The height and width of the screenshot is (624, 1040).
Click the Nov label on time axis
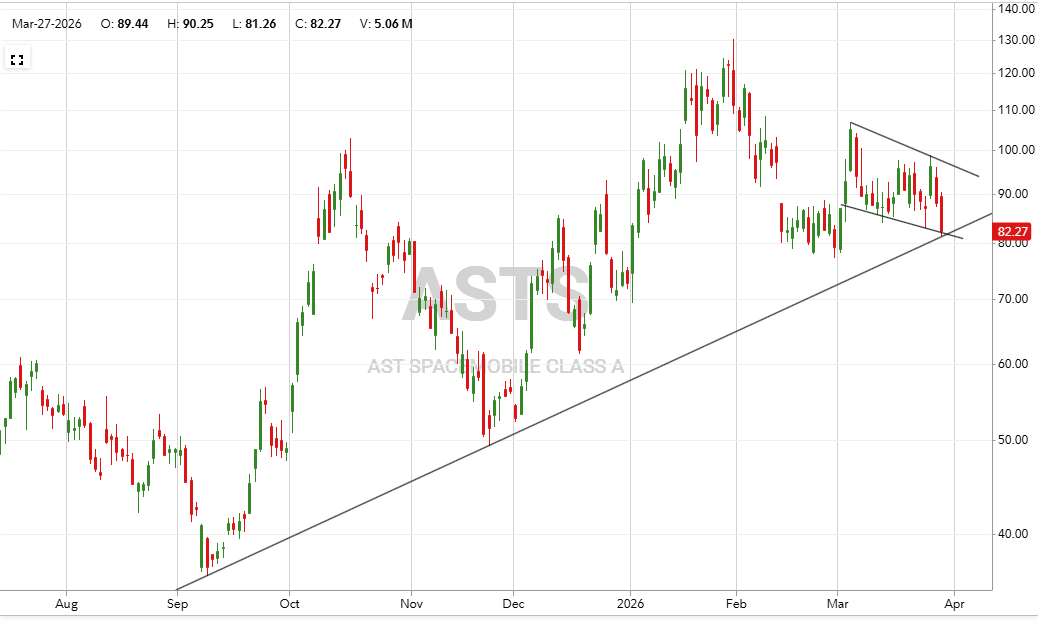[x=411, y=604]
